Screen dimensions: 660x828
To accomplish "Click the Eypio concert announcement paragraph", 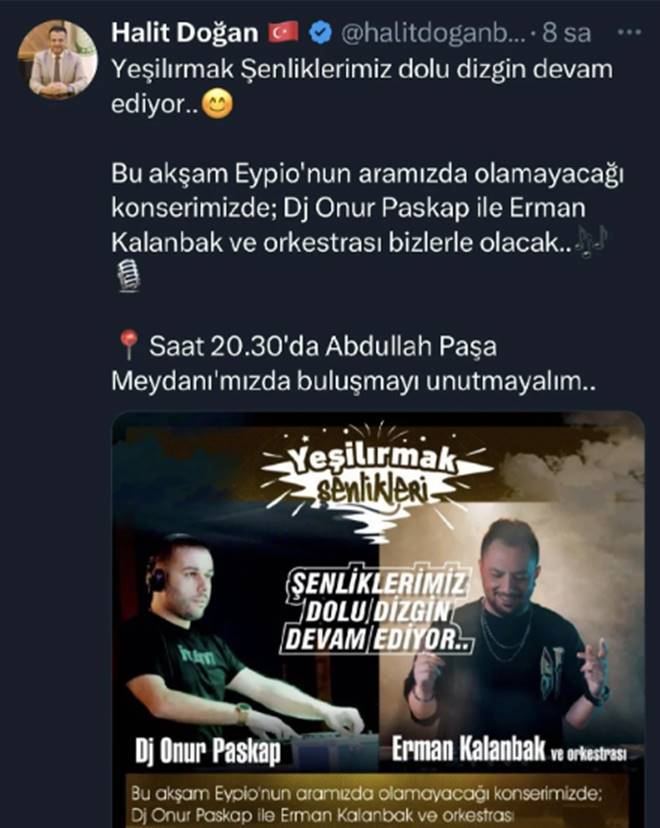I will [367, 208].
